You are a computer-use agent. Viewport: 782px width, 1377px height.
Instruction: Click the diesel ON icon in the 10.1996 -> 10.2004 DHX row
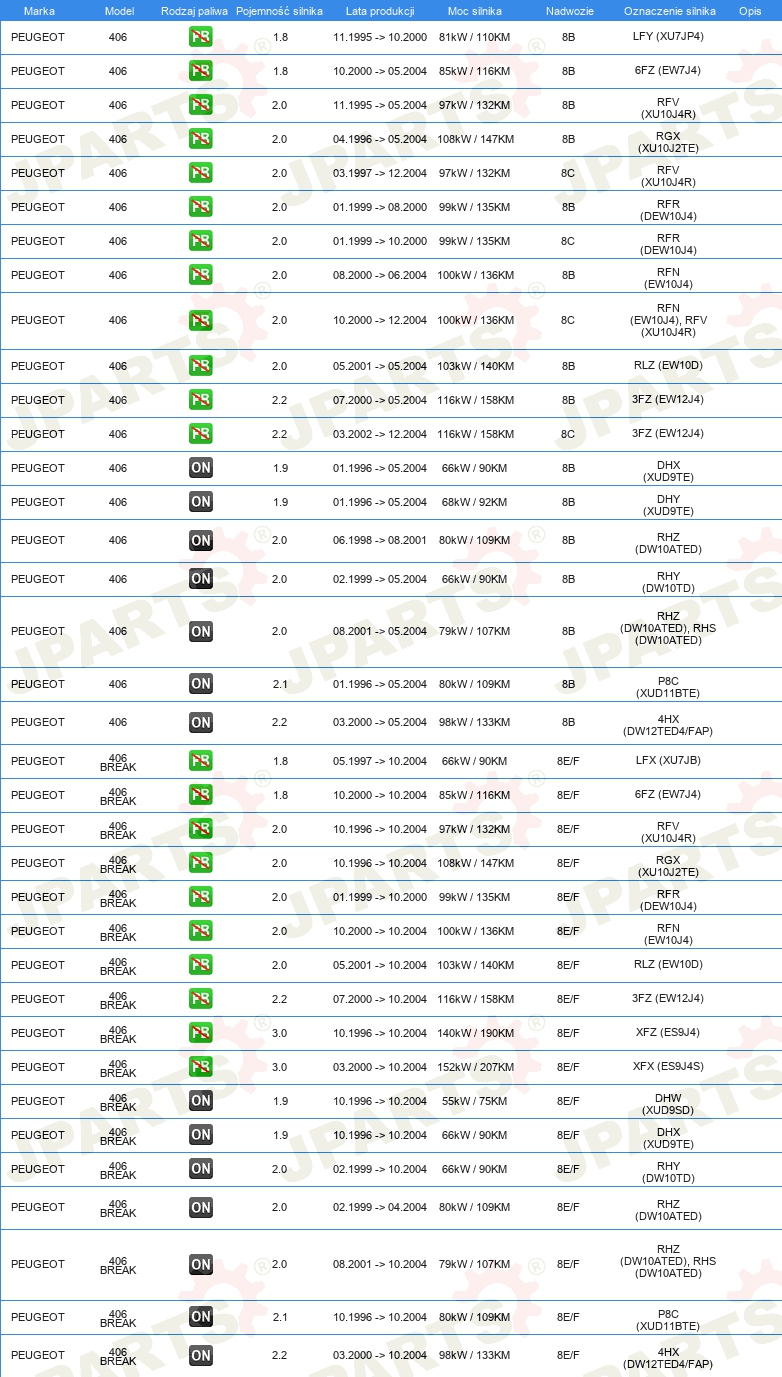click(x=200, y=1135)
